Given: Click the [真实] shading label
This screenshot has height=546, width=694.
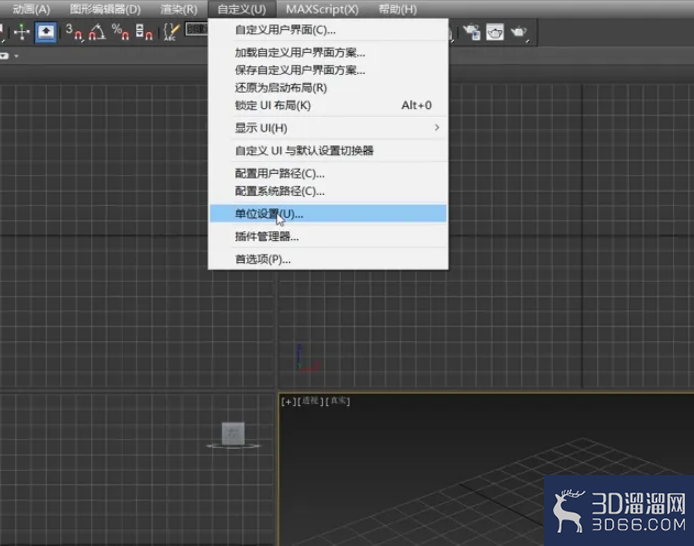Looking at the screenshot, I should coord(338,401).
